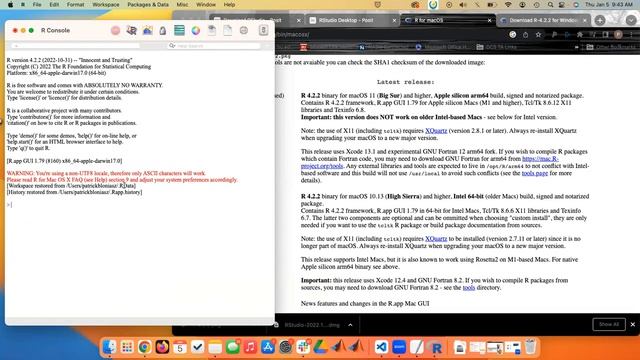The image size is (640, 360).
Task: Open Google Drive from the Dock
Action: [x=321, y=347]
